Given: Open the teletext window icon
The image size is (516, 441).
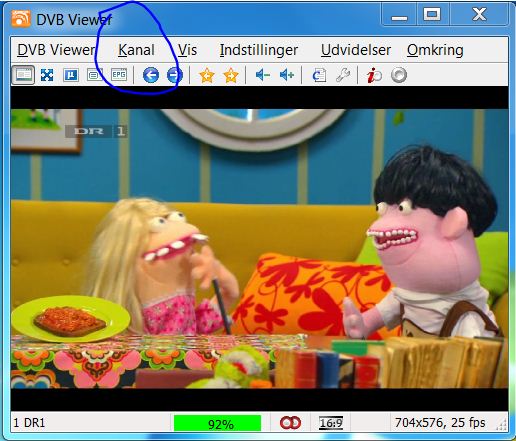Looking at the screenshot, I should point(95,75).
